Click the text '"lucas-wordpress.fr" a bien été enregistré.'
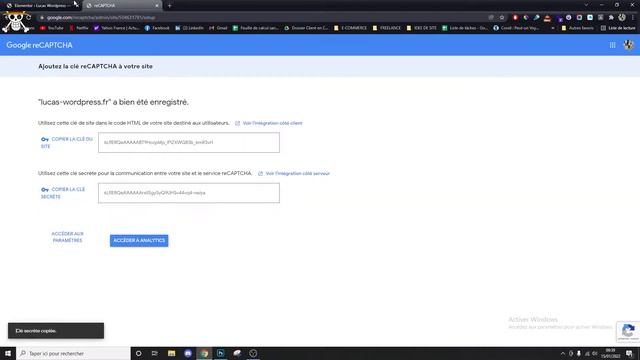 pyautogui.click(x=113, y=102)
